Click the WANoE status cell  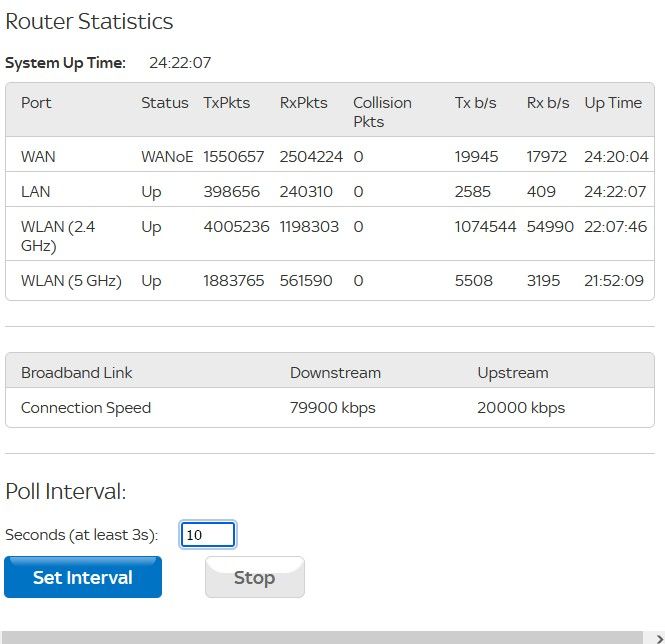(167, 157)
